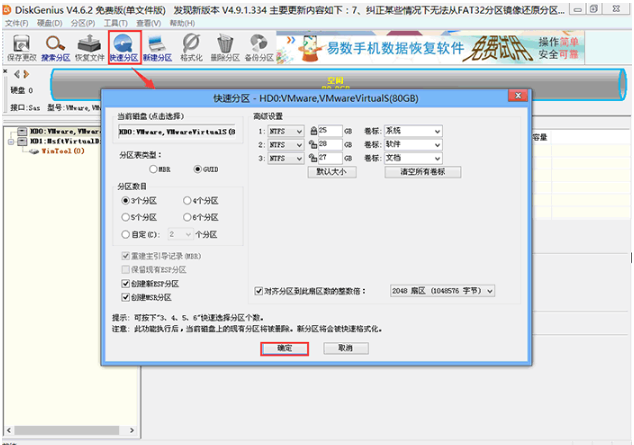The image size is (634, 445).
Task: Toggle the Create new ESP partition checkbox
Action: tap(126, 284)
